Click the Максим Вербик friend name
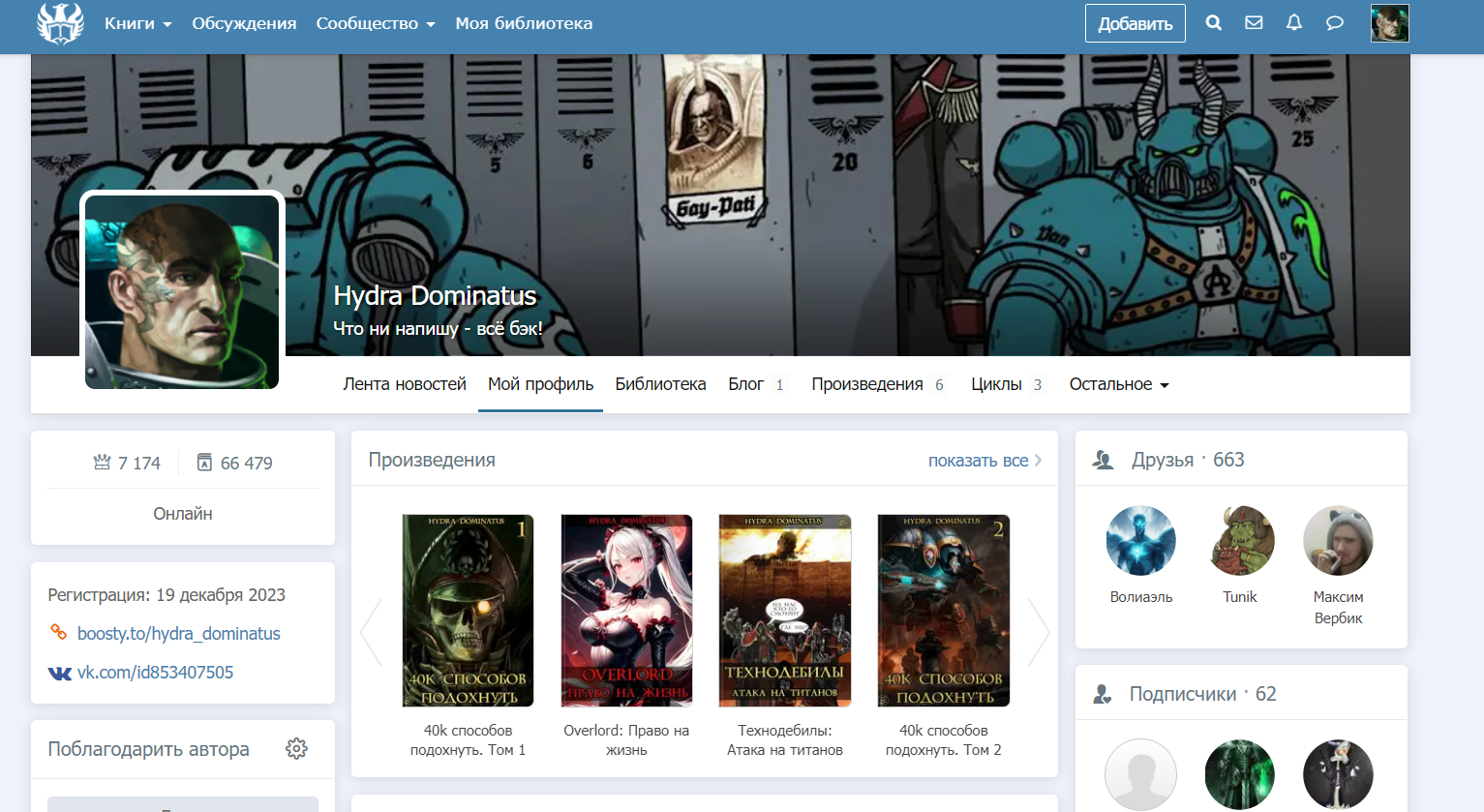Image resolution: width=1484 pixels, height=812 pixels. coord(1338,608)
